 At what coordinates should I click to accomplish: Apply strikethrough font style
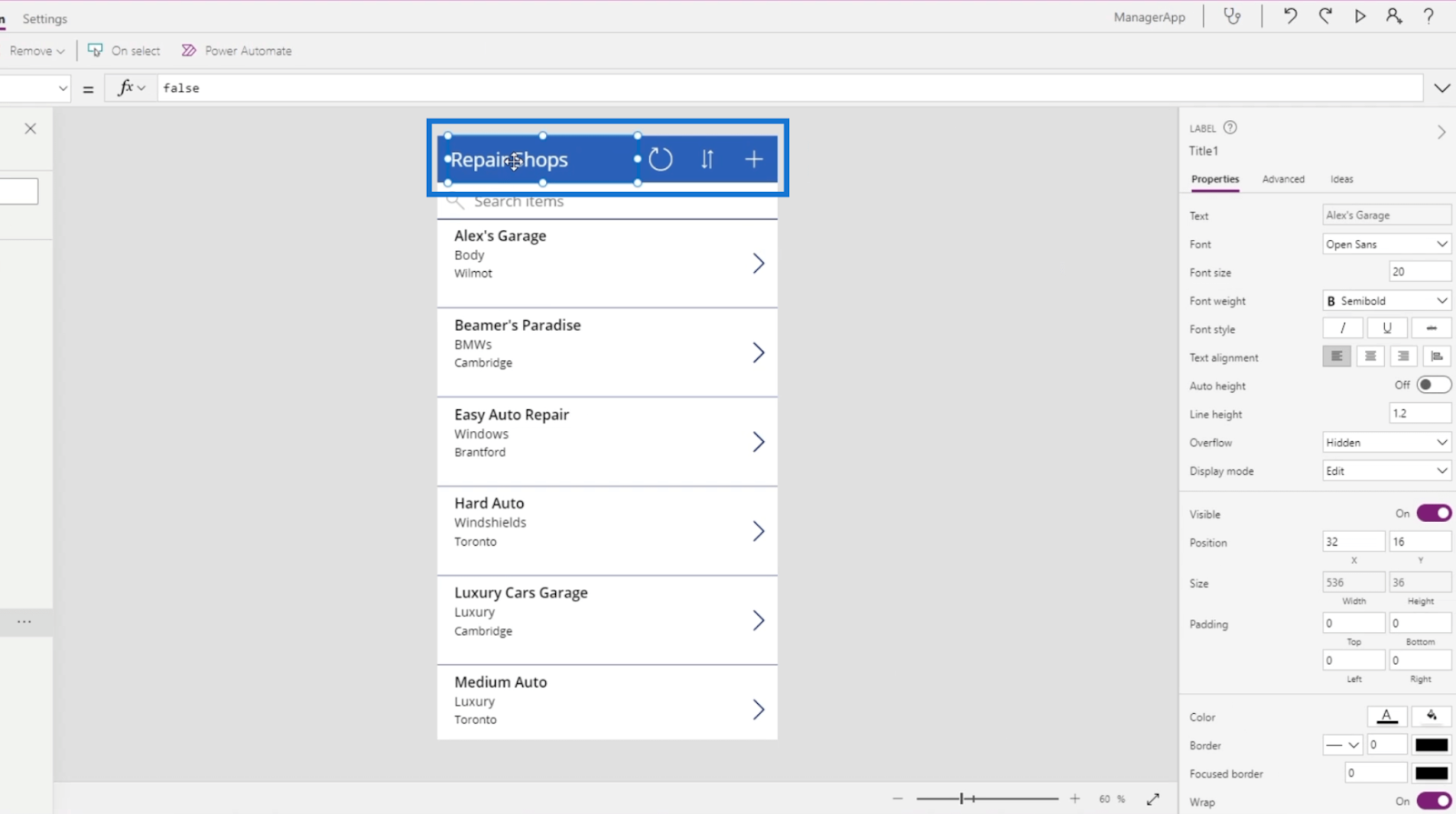point(1431,328)
